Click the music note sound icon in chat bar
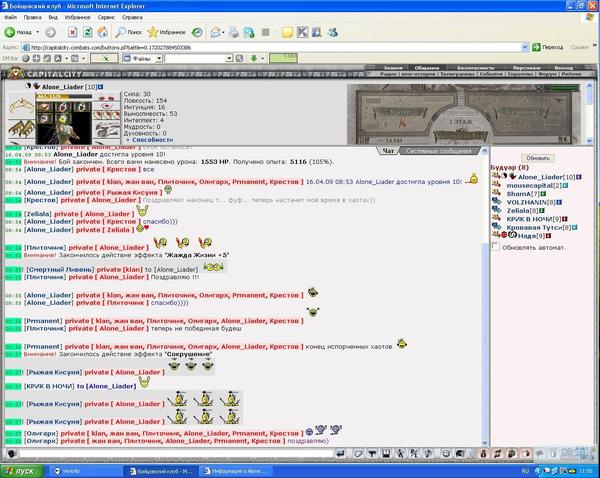 point(429,454)
